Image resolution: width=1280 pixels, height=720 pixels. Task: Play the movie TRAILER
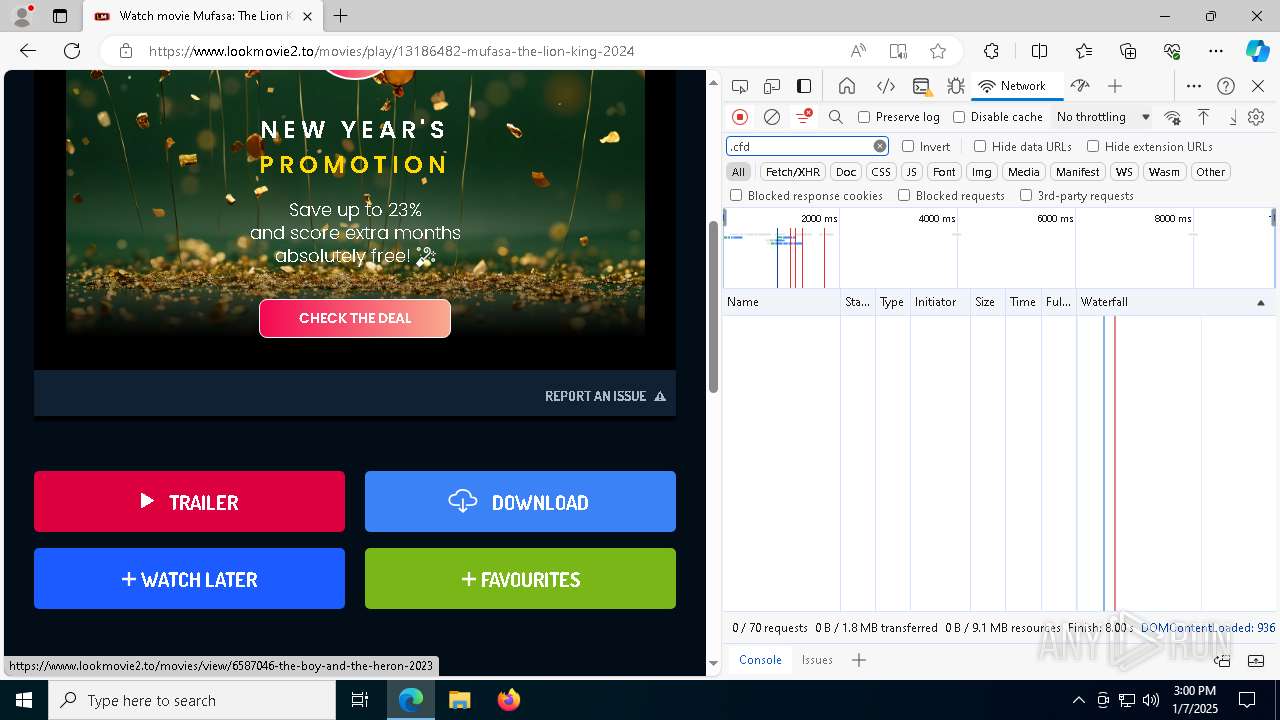[x=189, y=502]
